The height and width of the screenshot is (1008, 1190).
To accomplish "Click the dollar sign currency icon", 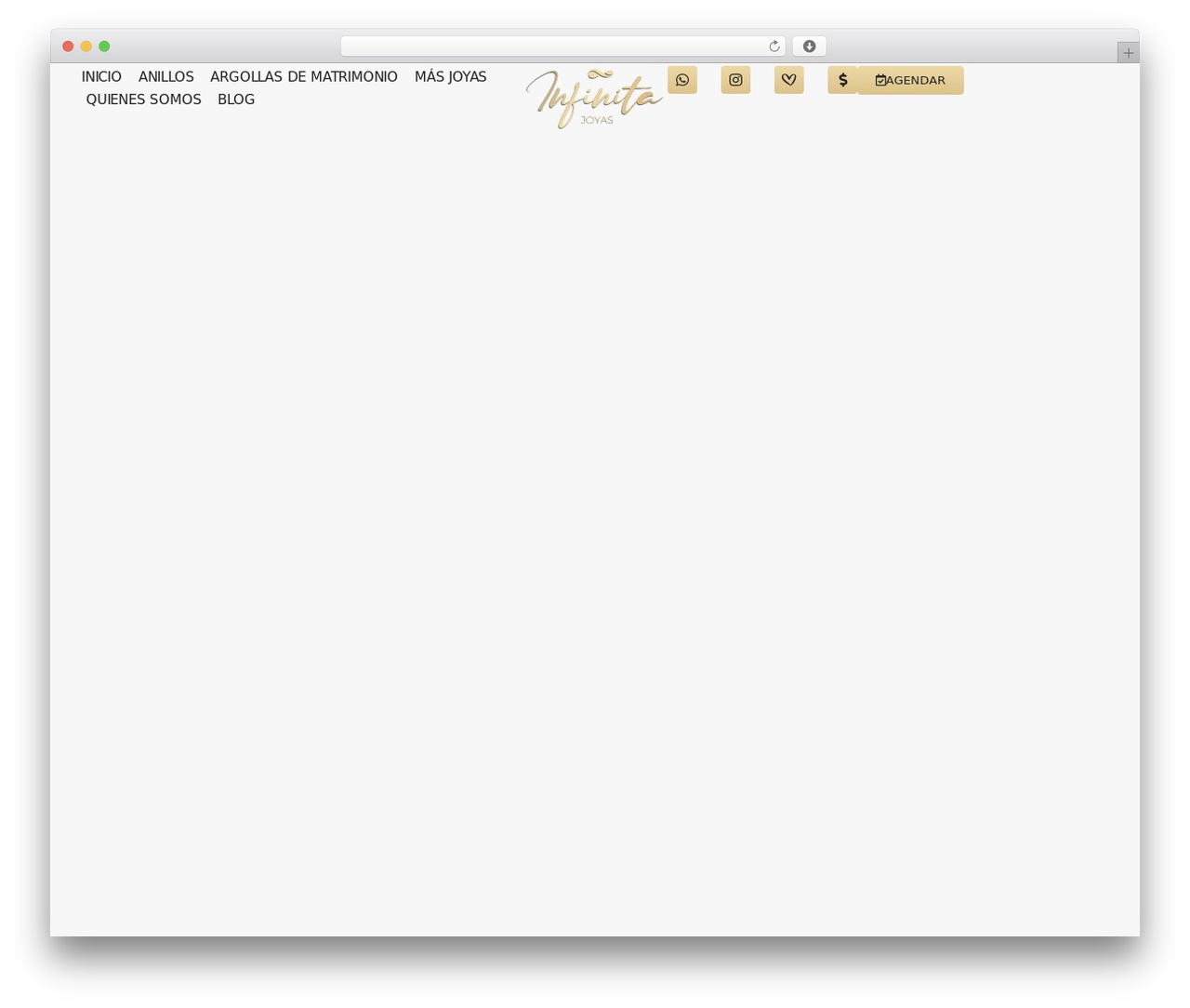I will pyautogui.click(x=842, y=80).
